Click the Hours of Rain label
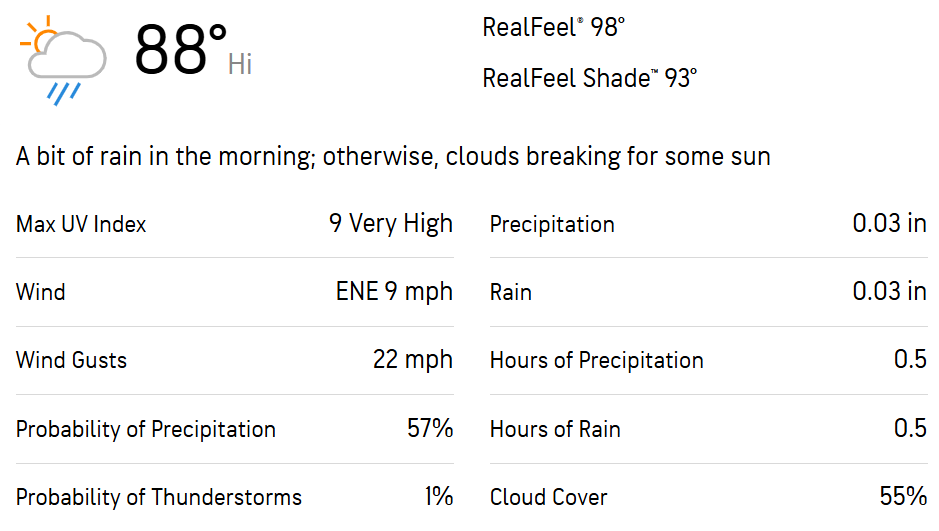The height and width of the screenshot is (531, 939). tap(555, 429)
